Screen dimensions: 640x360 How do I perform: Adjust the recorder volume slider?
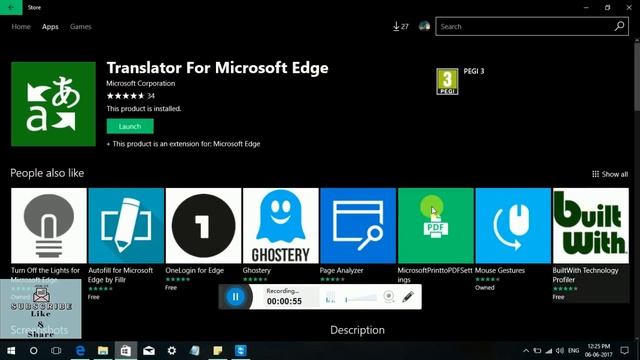pyautogui.click(x=361, y=299)
